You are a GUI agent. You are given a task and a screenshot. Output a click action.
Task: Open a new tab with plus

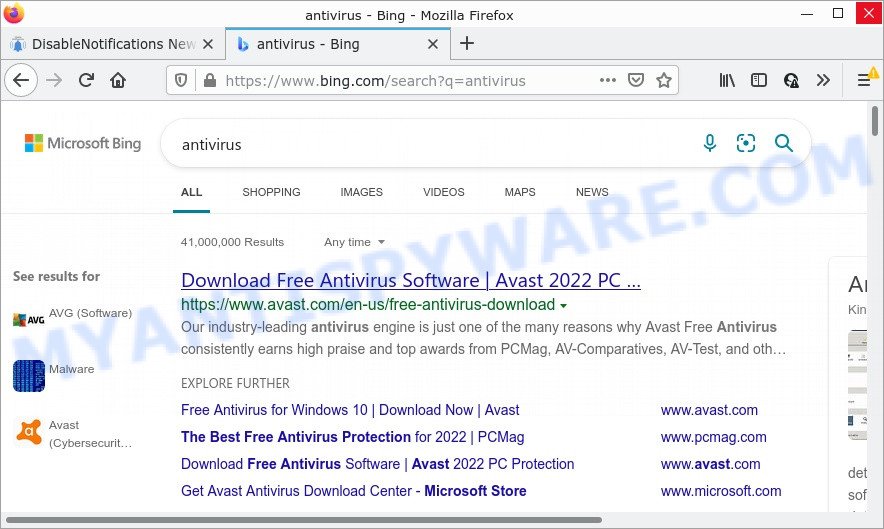(467, 43)
